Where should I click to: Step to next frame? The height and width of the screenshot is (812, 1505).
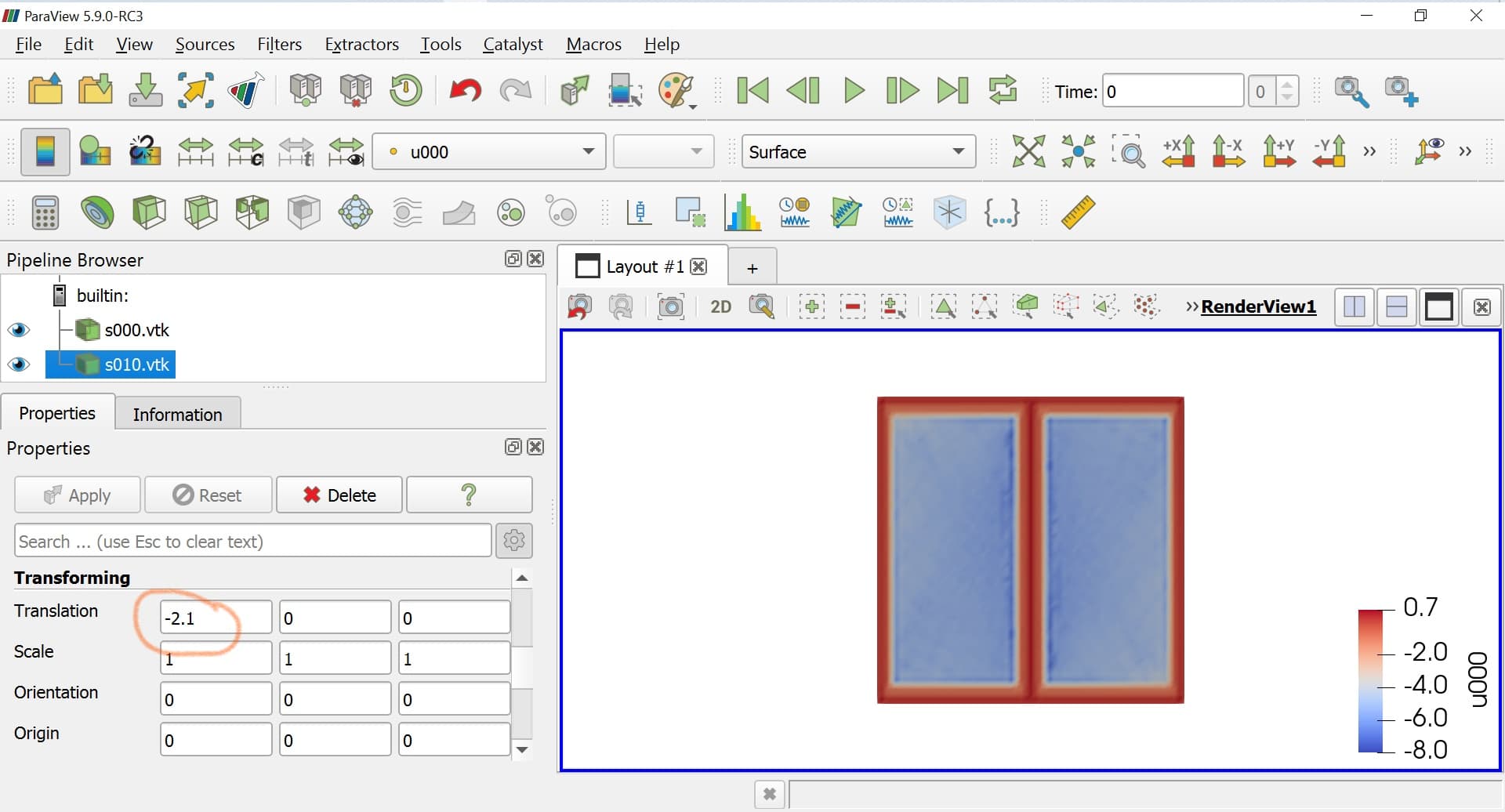coord(903,91)
